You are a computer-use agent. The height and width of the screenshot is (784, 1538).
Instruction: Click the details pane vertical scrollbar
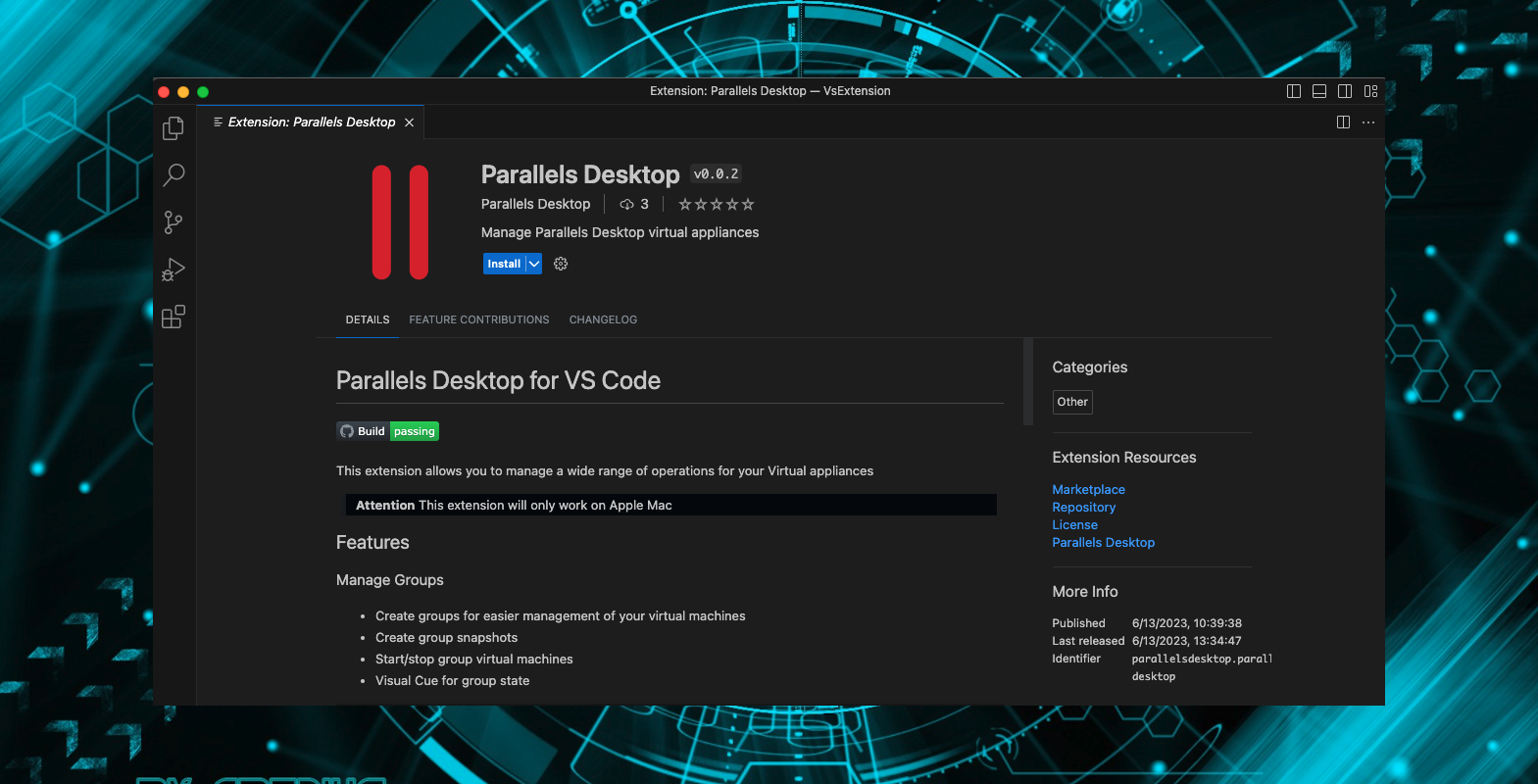point(1028,382)
